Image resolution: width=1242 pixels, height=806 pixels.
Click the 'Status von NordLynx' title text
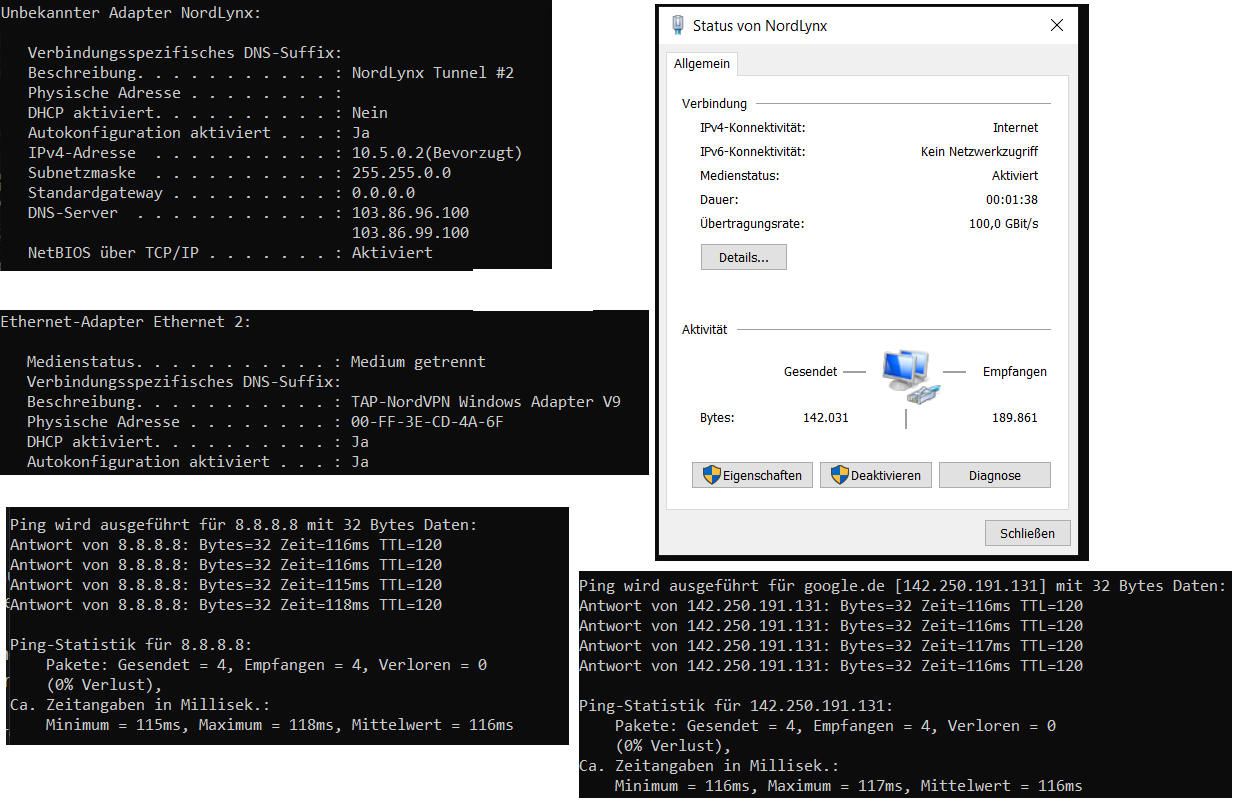pos(760,26)
